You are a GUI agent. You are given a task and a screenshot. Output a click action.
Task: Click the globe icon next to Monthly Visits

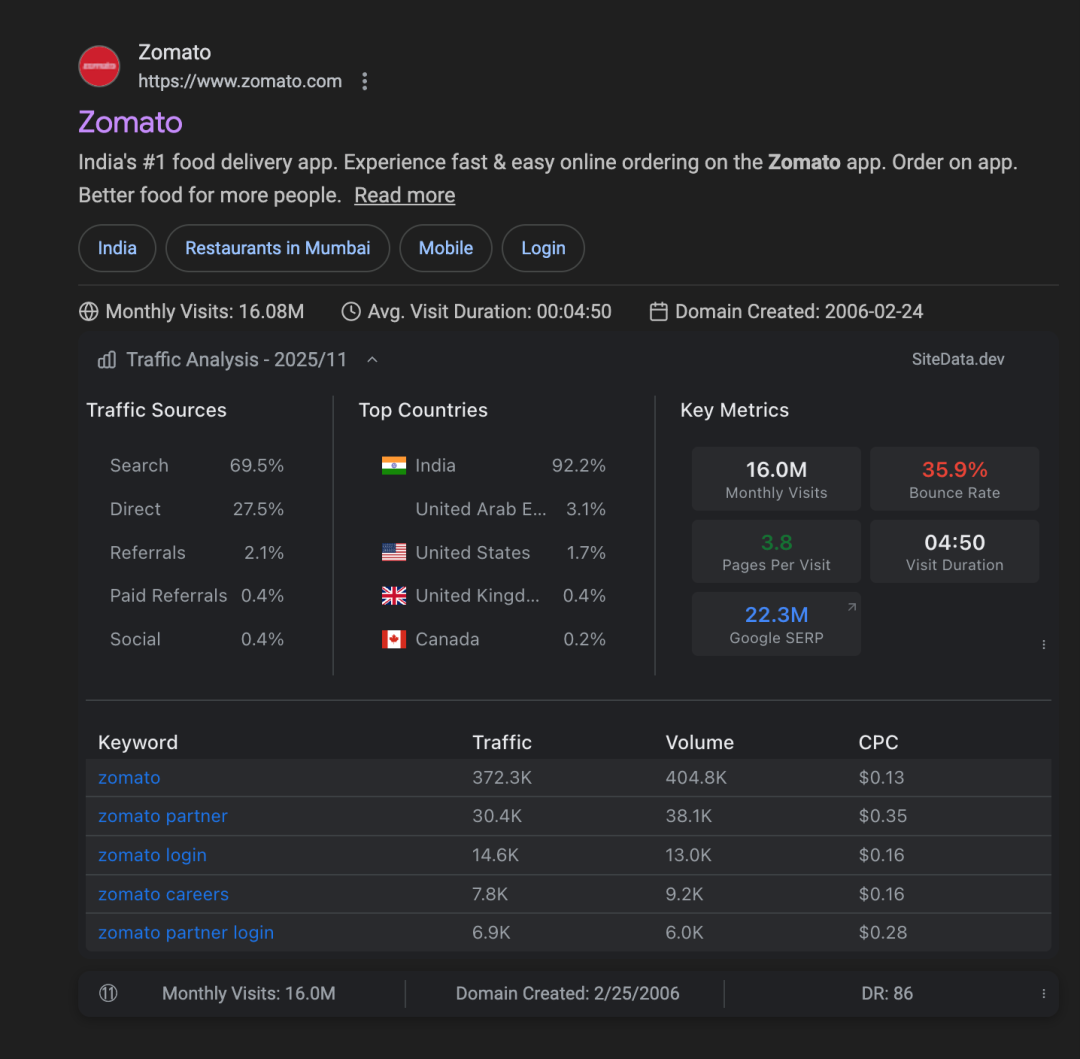tap(88, 311)
